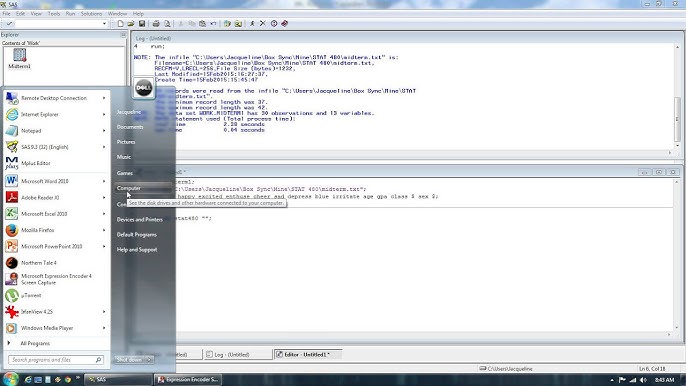
Task: Click the SAS Help book icon
Action: [285, 24]
